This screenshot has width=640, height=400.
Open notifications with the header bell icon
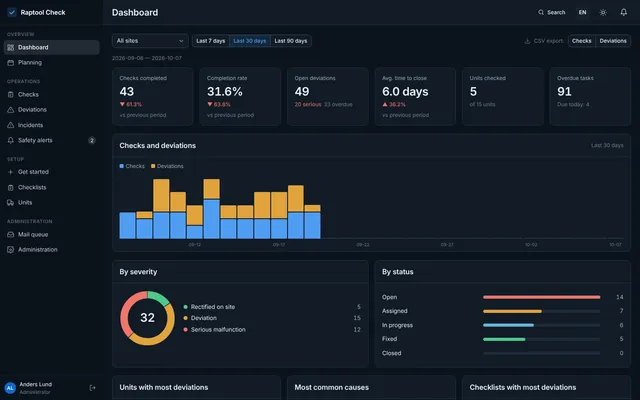[x=624, y=12]
